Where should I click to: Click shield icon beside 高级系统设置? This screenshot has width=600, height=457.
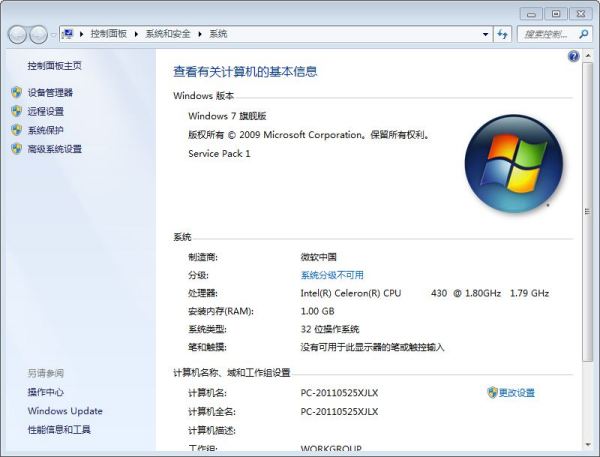pyautogui.click(x=16, y=149)
